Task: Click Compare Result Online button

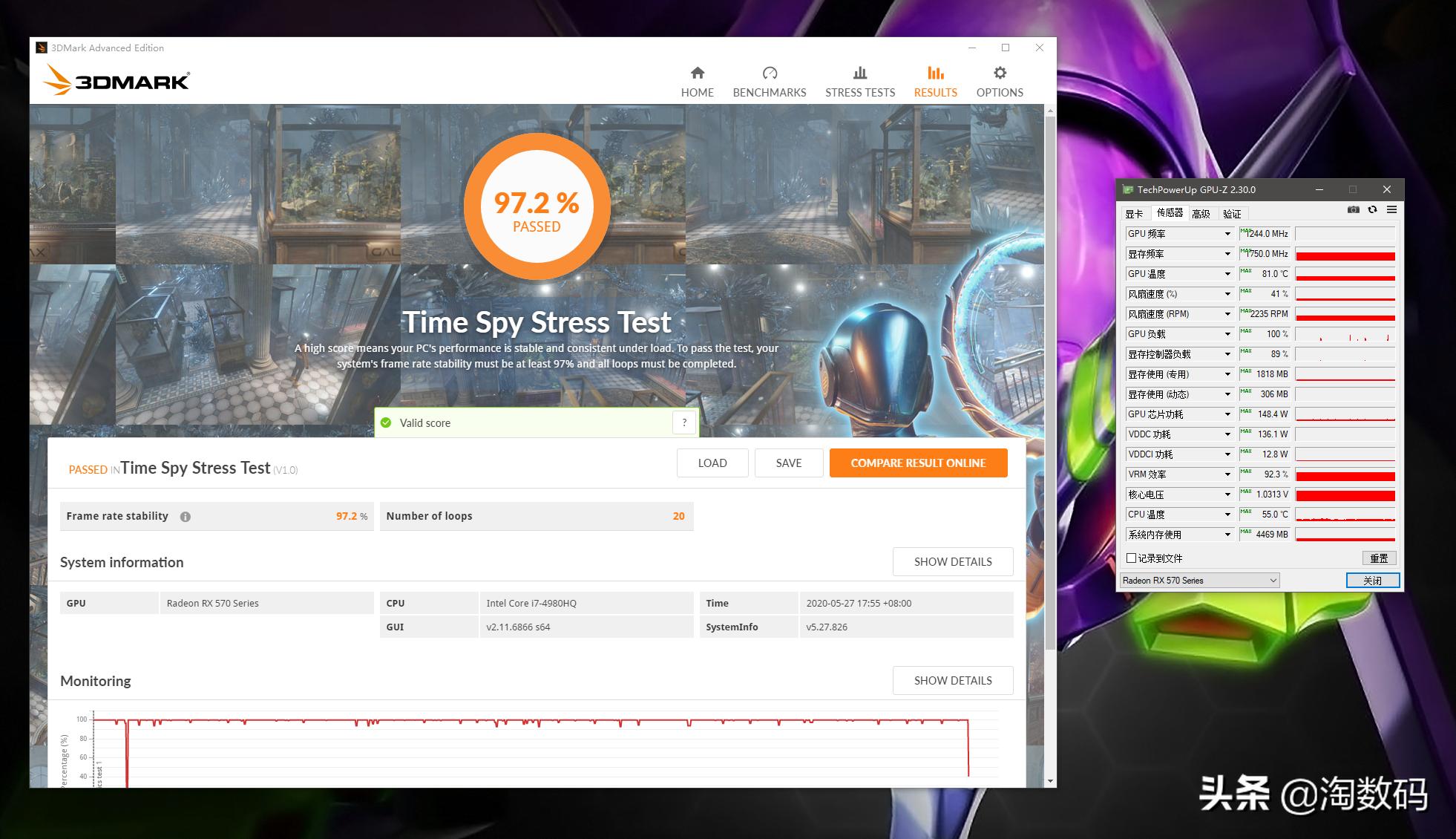Action: point(918,463)
